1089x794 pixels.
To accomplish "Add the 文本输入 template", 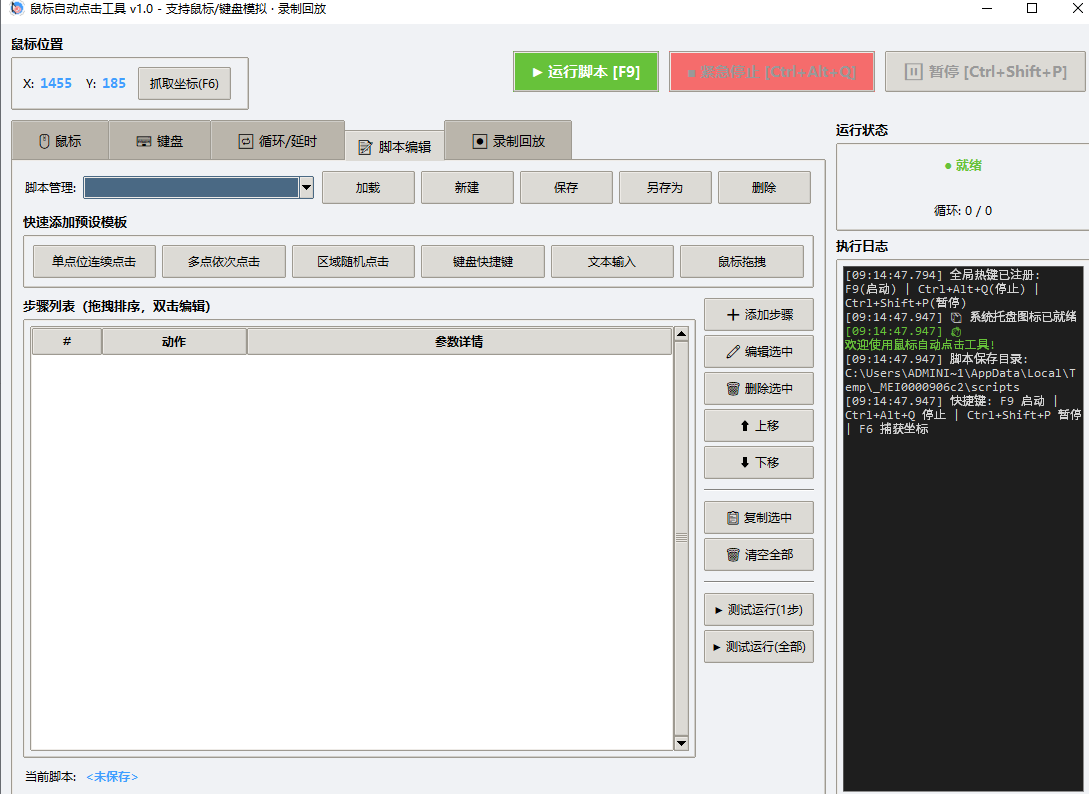I will point(612,261).
